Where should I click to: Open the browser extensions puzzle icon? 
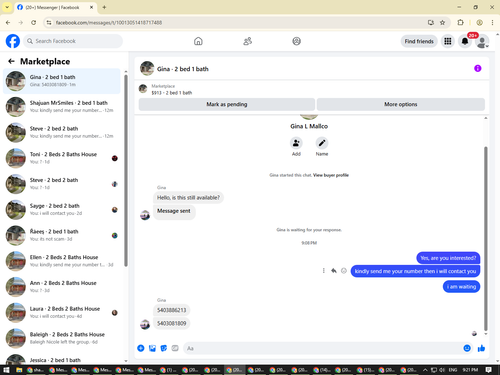click(460, 23)
